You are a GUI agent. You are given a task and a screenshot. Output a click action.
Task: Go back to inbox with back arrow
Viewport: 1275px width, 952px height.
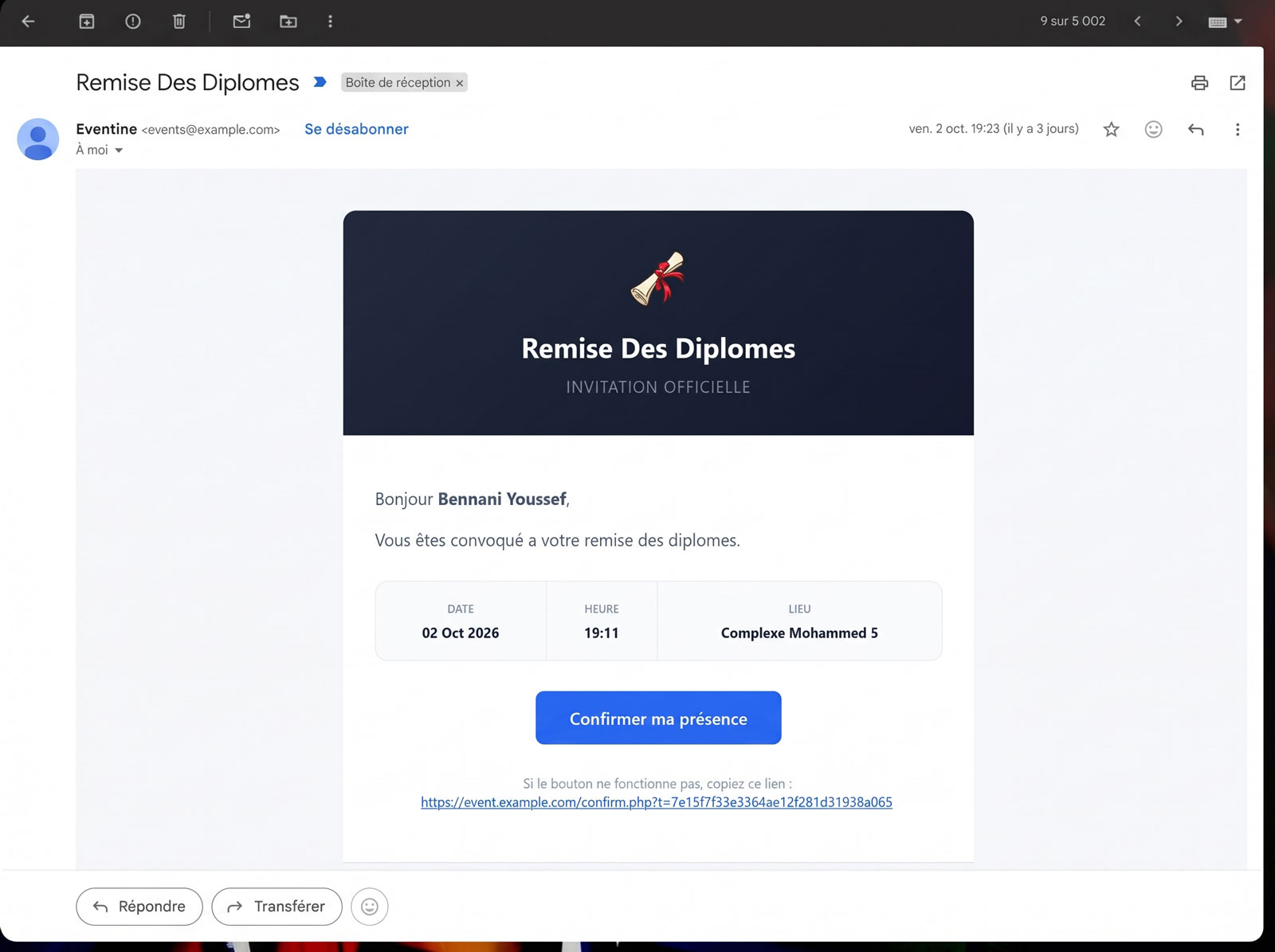(28, 22)
